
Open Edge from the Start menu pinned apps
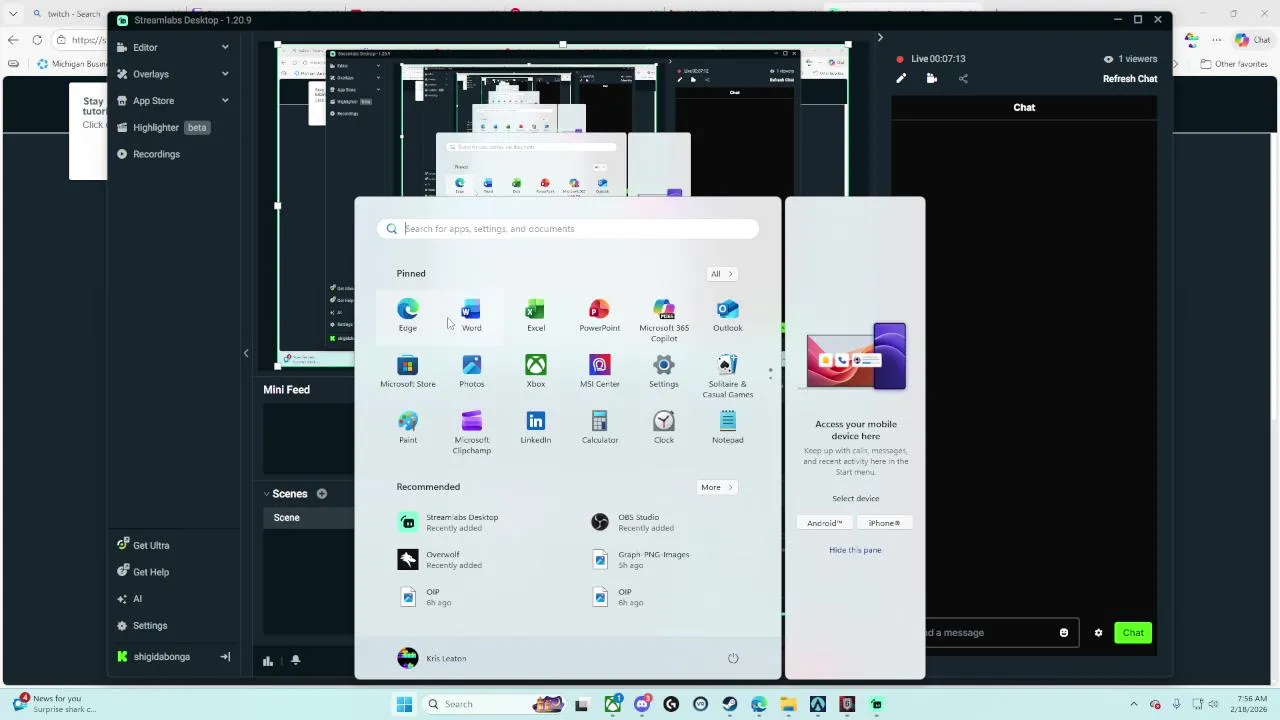(x=408, y=315)
